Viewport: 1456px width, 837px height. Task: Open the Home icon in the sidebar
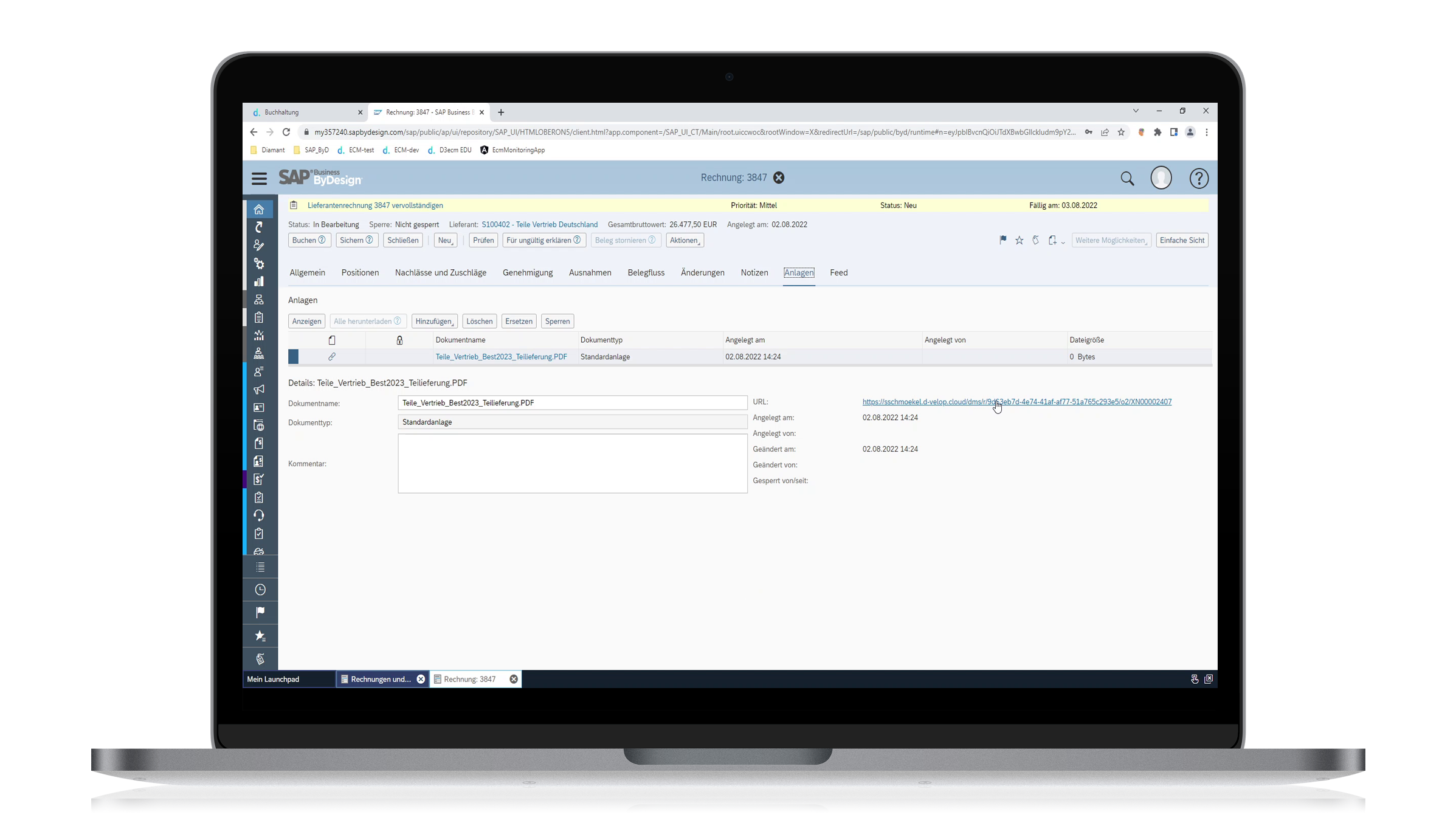click(260, 208)
